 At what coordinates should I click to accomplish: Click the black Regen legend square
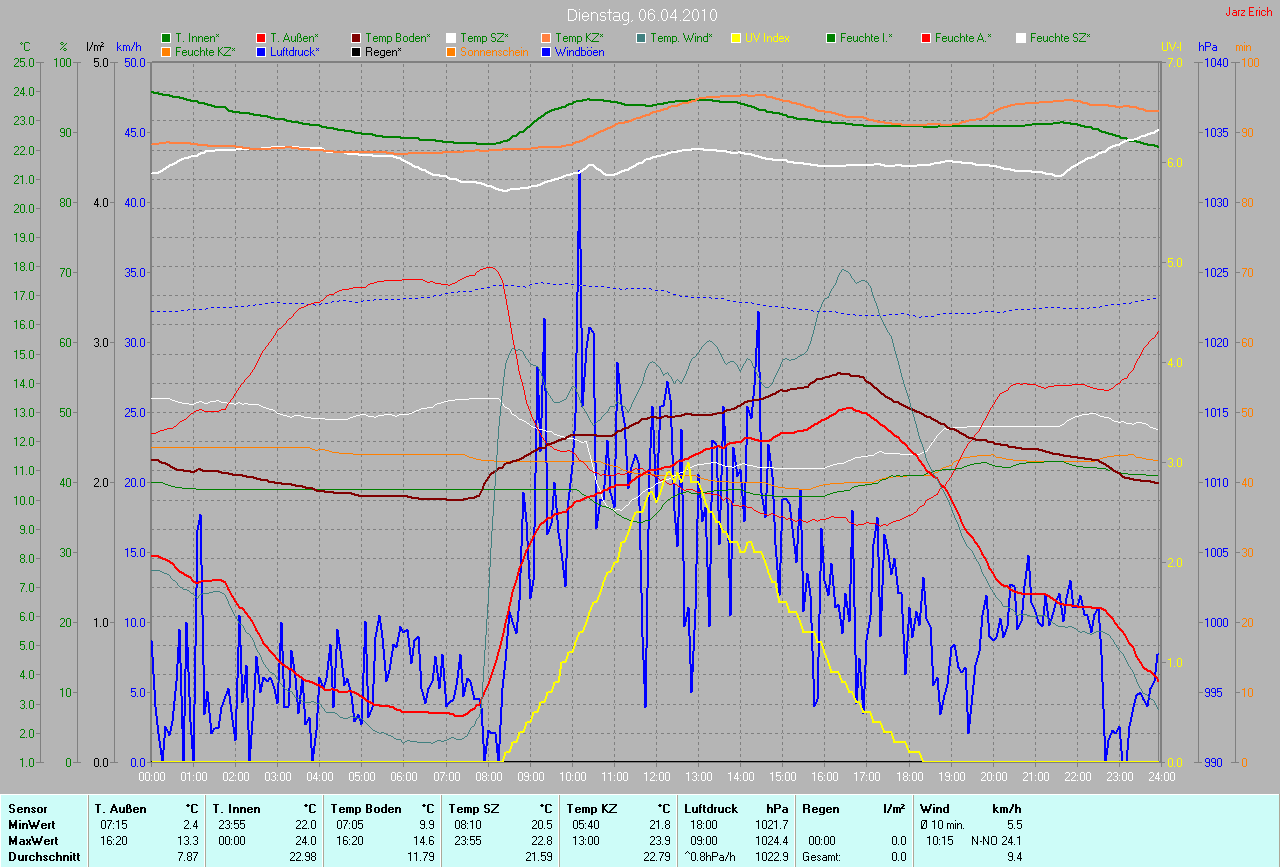[x=356, y=51]
